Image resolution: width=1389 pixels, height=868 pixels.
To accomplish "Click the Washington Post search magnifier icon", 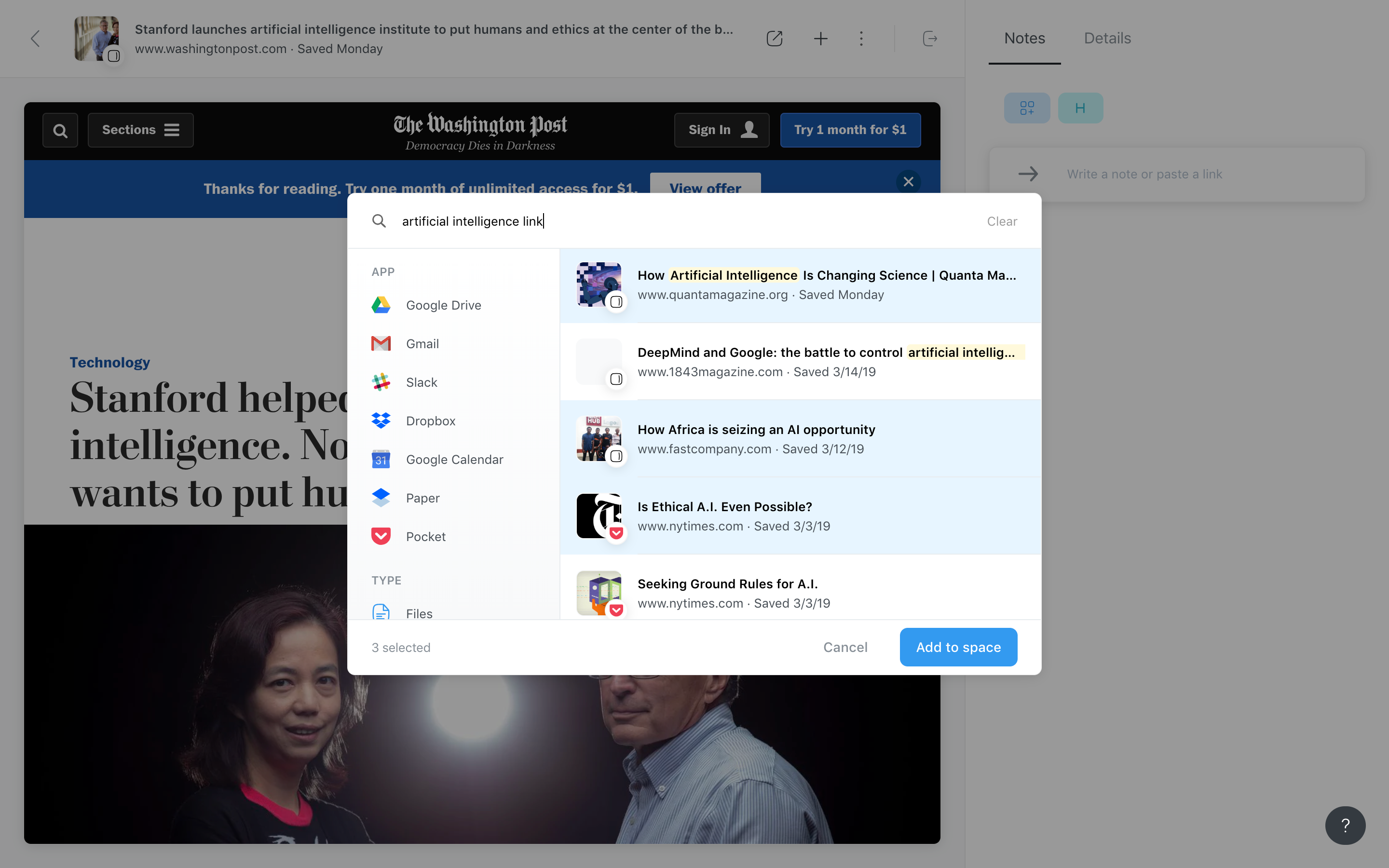I will pyautogui.click(x=60, y=130).
